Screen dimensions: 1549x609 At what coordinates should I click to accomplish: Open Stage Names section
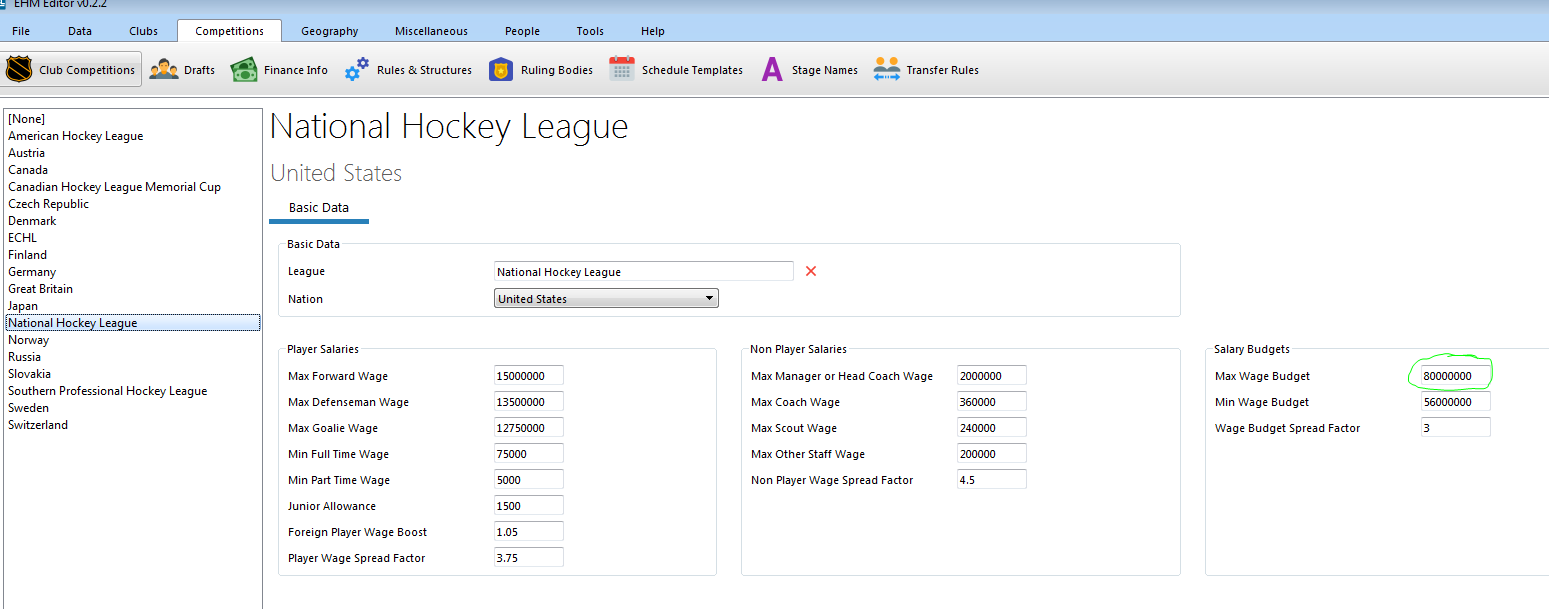tap(809, 70)
